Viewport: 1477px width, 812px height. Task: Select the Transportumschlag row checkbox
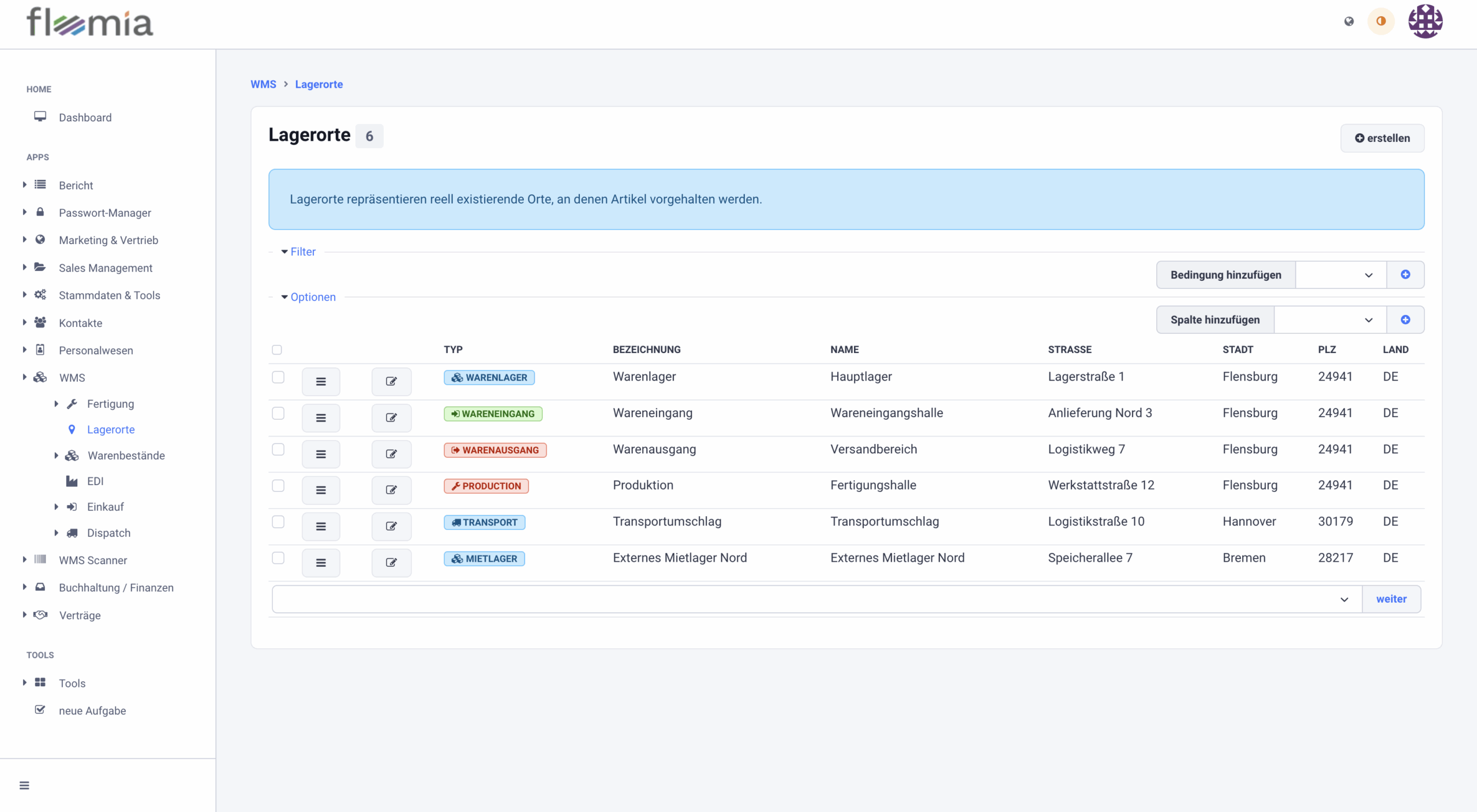coord(278,521)
